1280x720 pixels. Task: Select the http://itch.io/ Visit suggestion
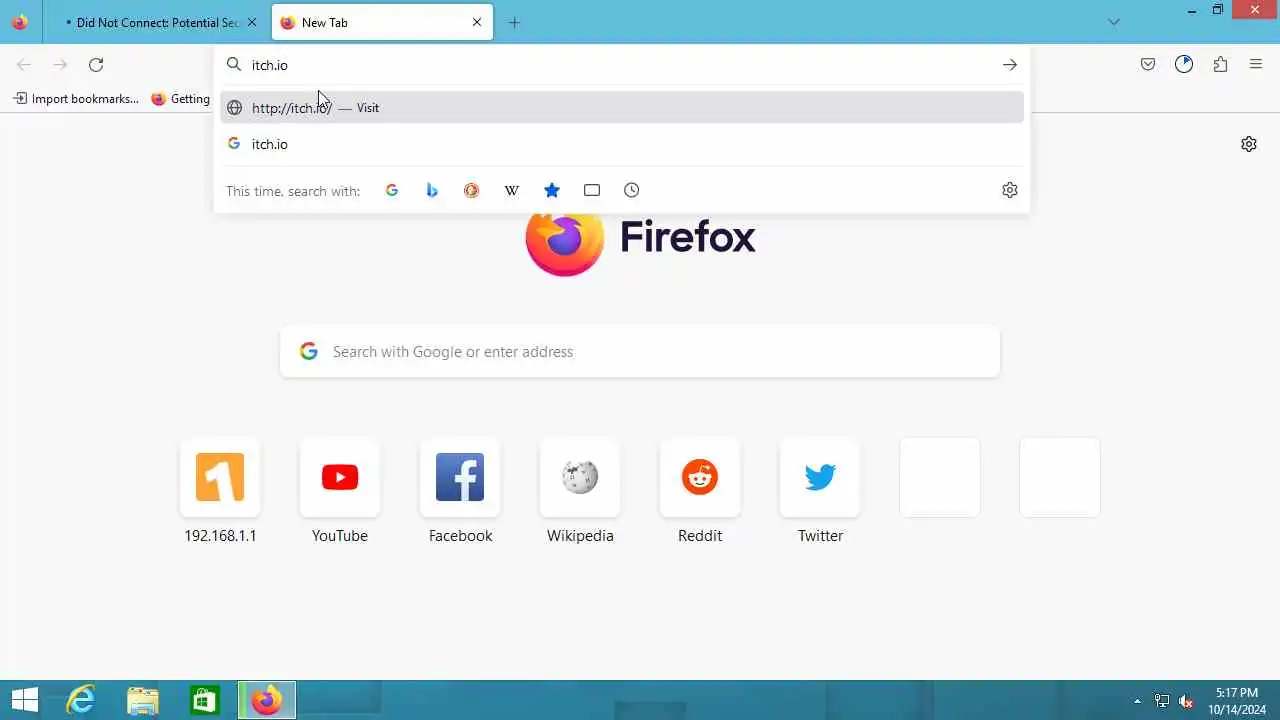tap(622, 107)
